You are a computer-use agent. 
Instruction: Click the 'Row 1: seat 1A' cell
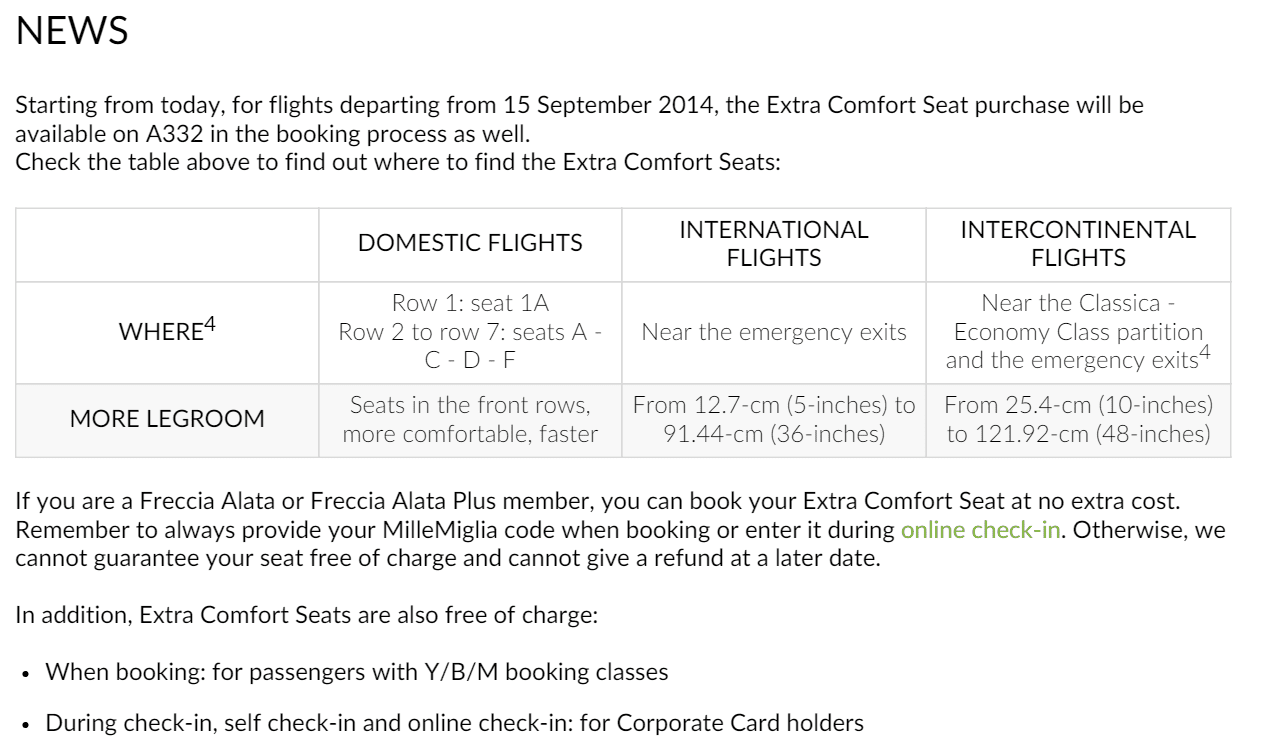[x=470, y=332]
